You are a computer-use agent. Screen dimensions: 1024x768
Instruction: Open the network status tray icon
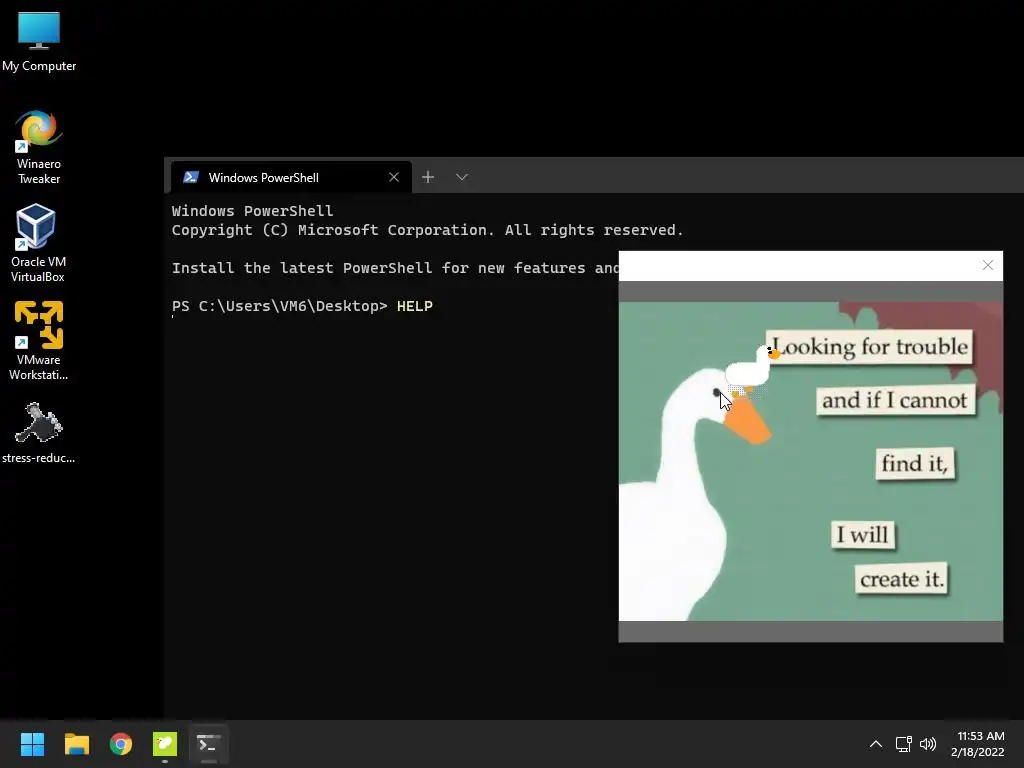[x=904, y=744]
